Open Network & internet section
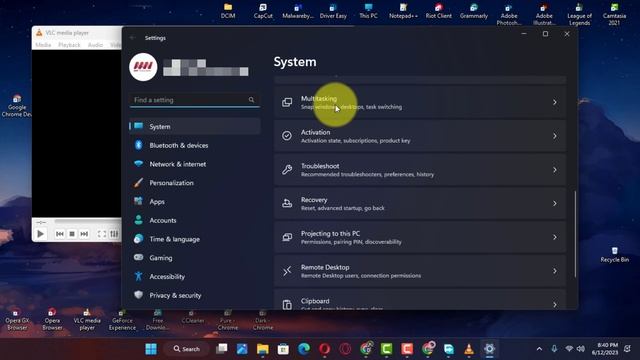Image resolution: width=640 pixels, height=360 pixels. 195,164
